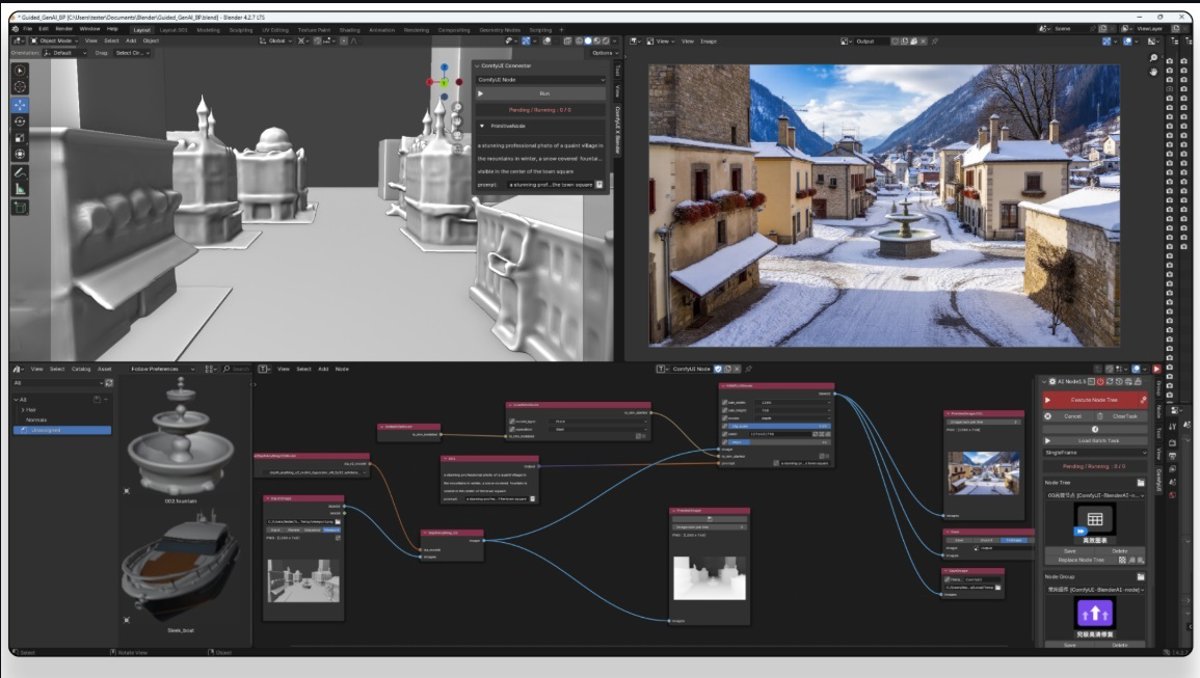
Task: Click the Execute Node Tree button
Action: coord(1092,399)
